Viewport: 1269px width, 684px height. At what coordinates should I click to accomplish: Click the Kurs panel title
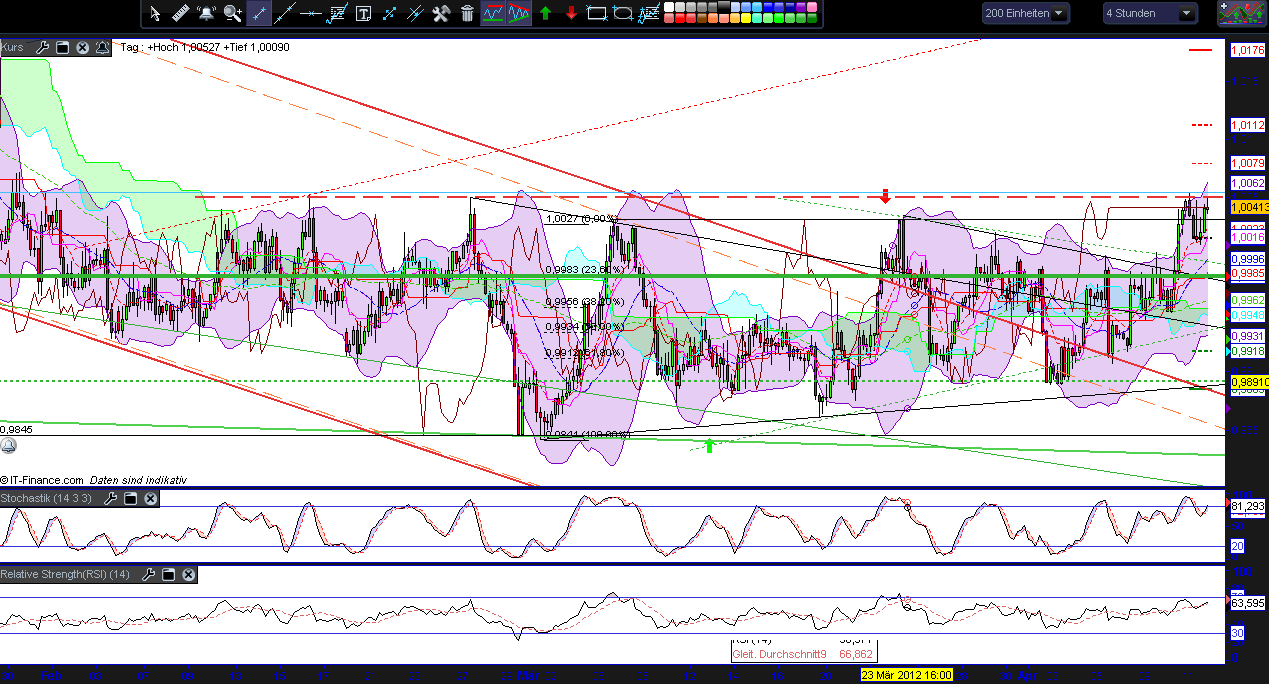pos(14,47)
